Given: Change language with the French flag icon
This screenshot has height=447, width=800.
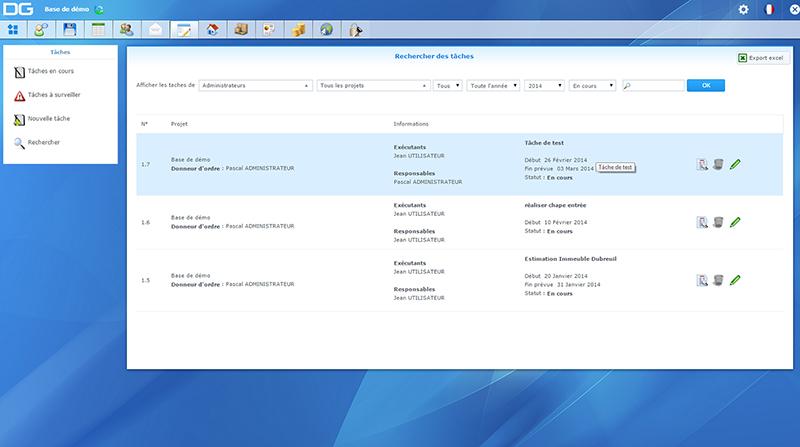Looking at the screenshot, I should 769,9.
